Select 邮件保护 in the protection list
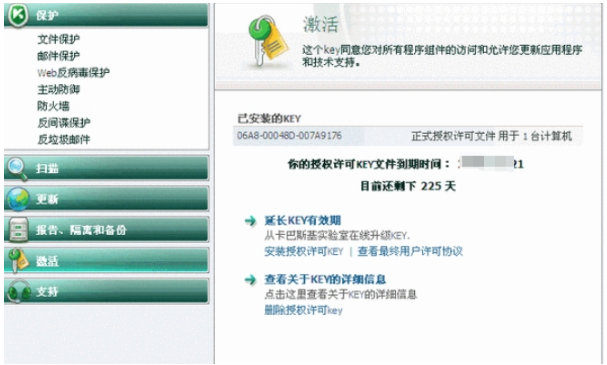607x365 pixels. coord(58,56)
